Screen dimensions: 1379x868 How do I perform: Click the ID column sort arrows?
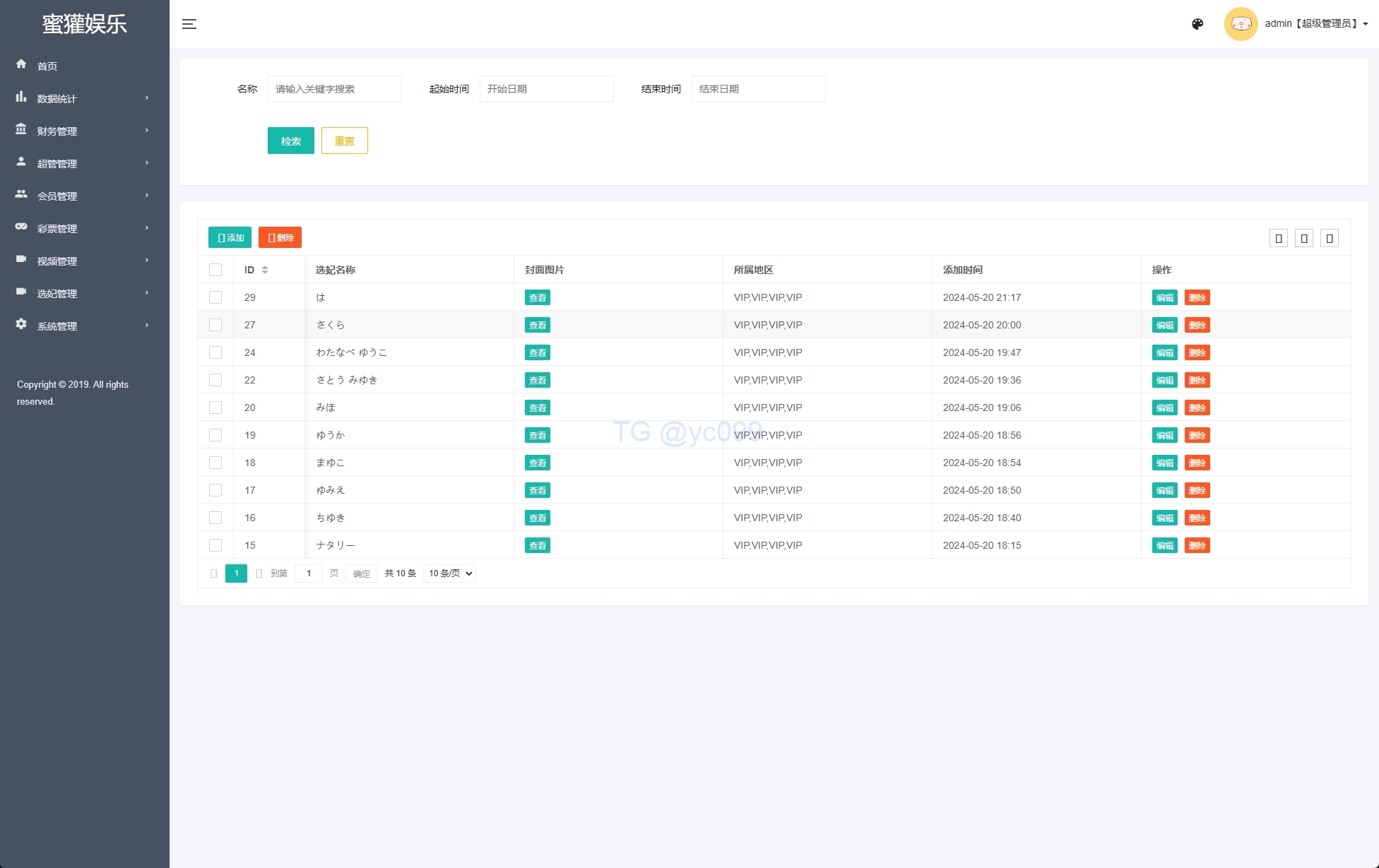point(265,270)
